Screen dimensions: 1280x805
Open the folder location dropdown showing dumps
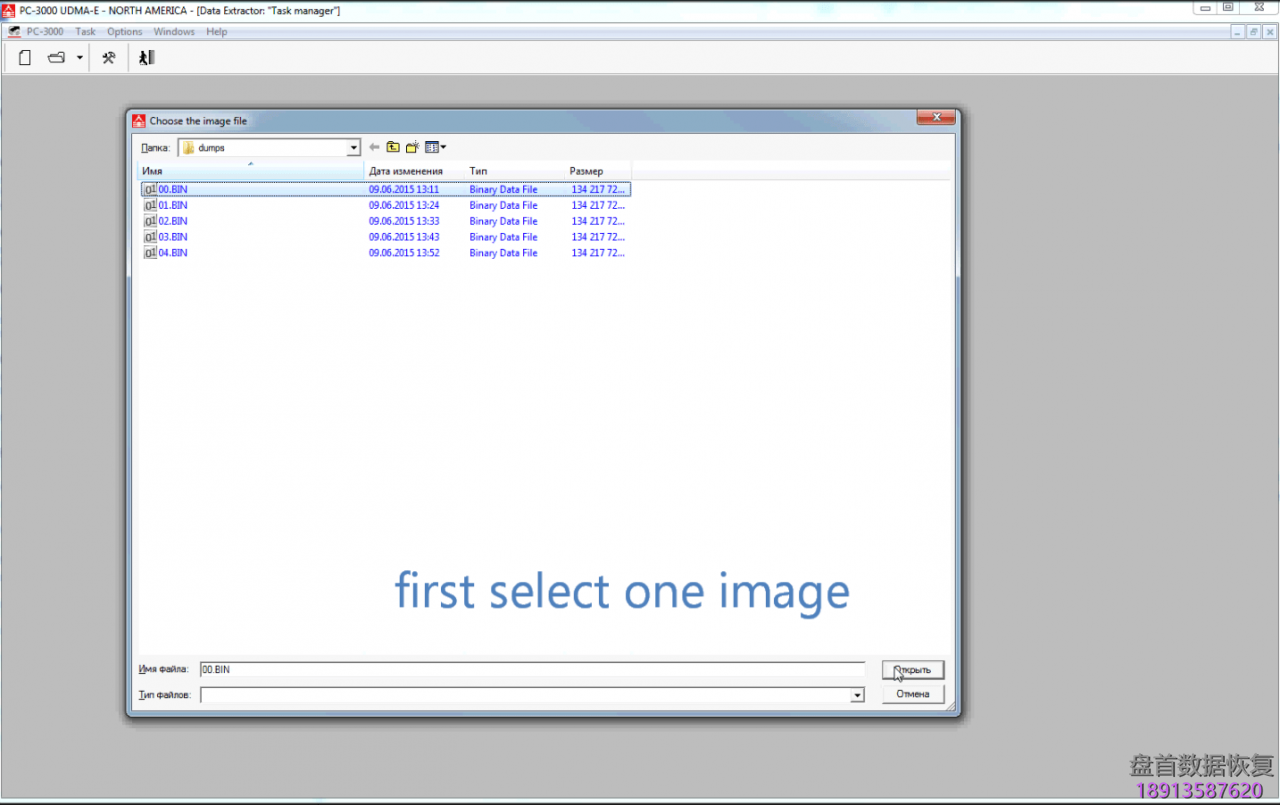pyautogui.click(x=353, y=147)
